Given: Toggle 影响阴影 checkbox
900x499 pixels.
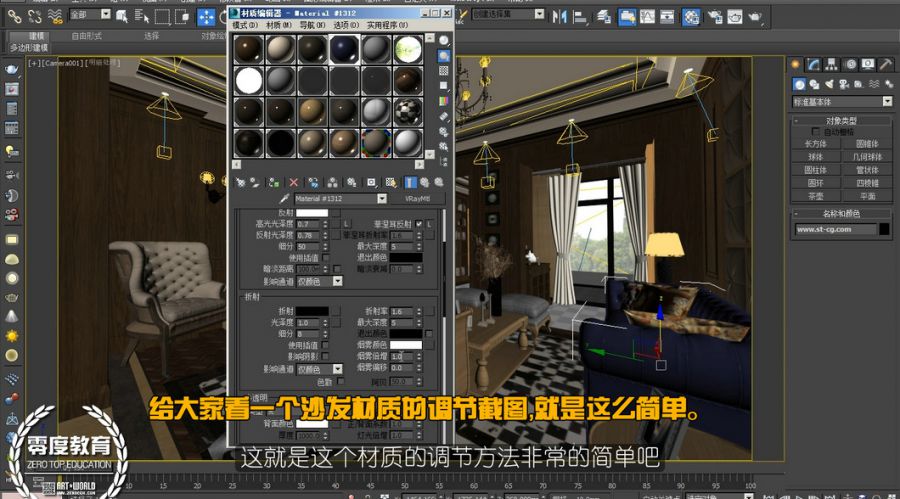Looking at the screenshot, I should pos(325,357).
